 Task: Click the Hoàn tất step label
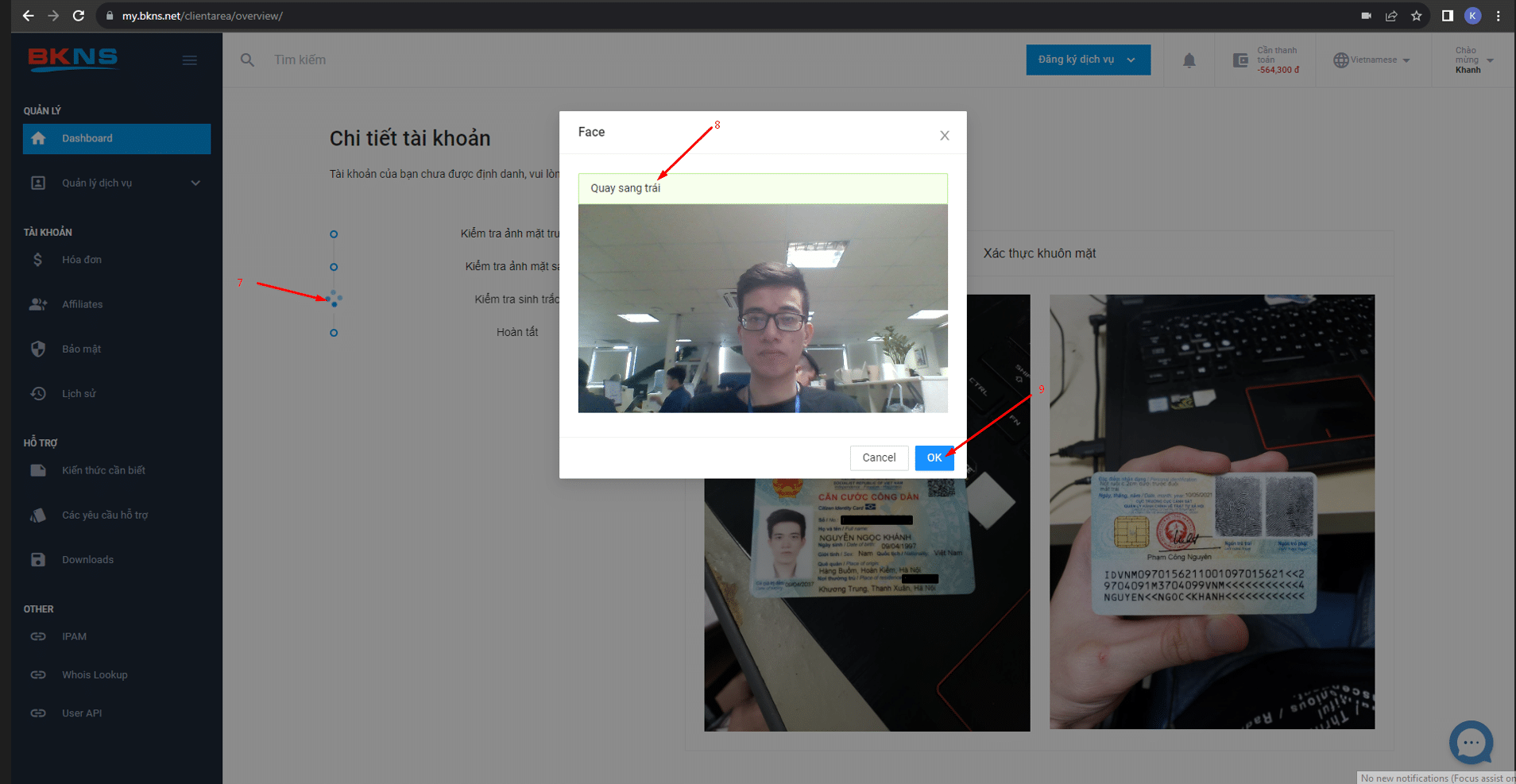coord(517,332)
